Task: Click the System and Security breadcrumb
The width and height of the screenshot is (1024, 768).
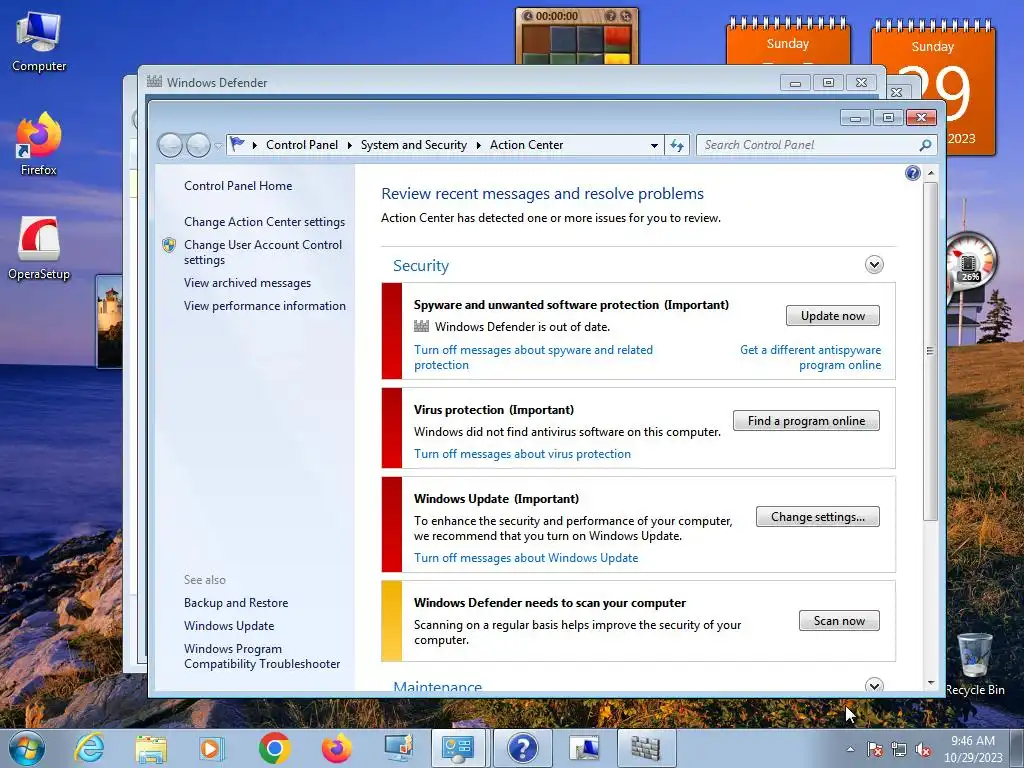Action: point(414,145)
